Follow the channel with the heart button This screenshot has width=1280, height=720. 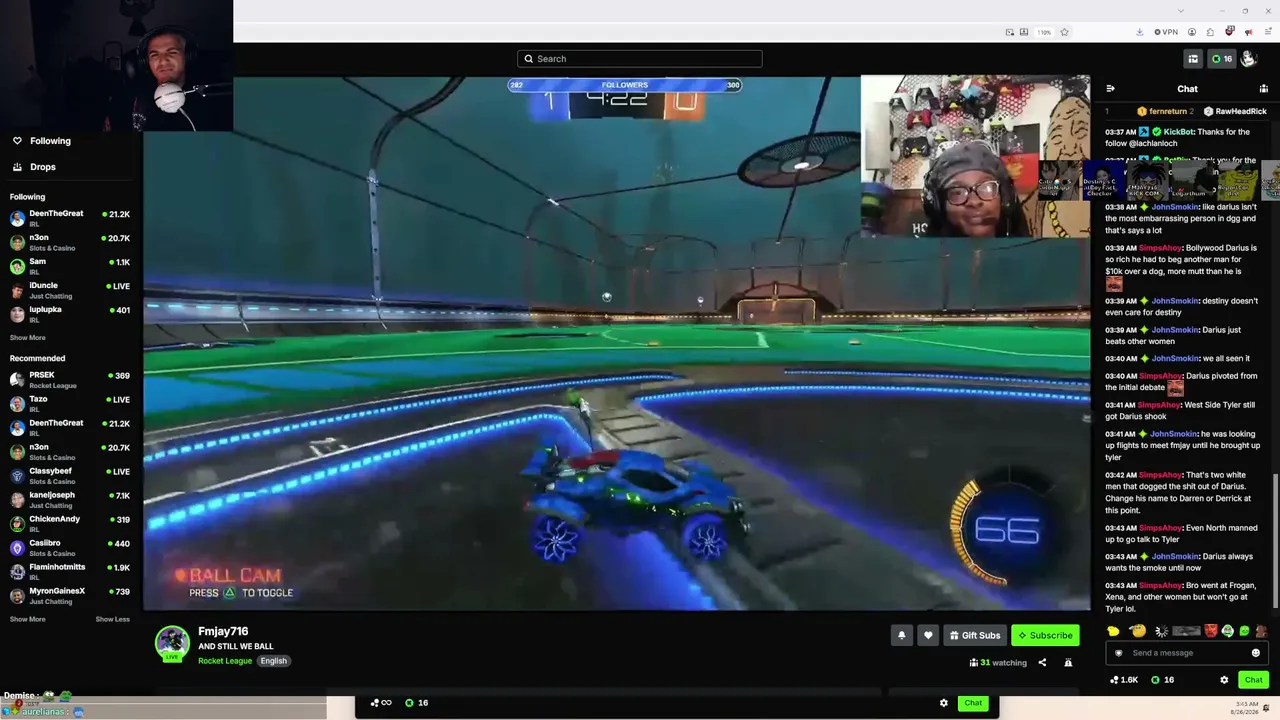point(928,635)
